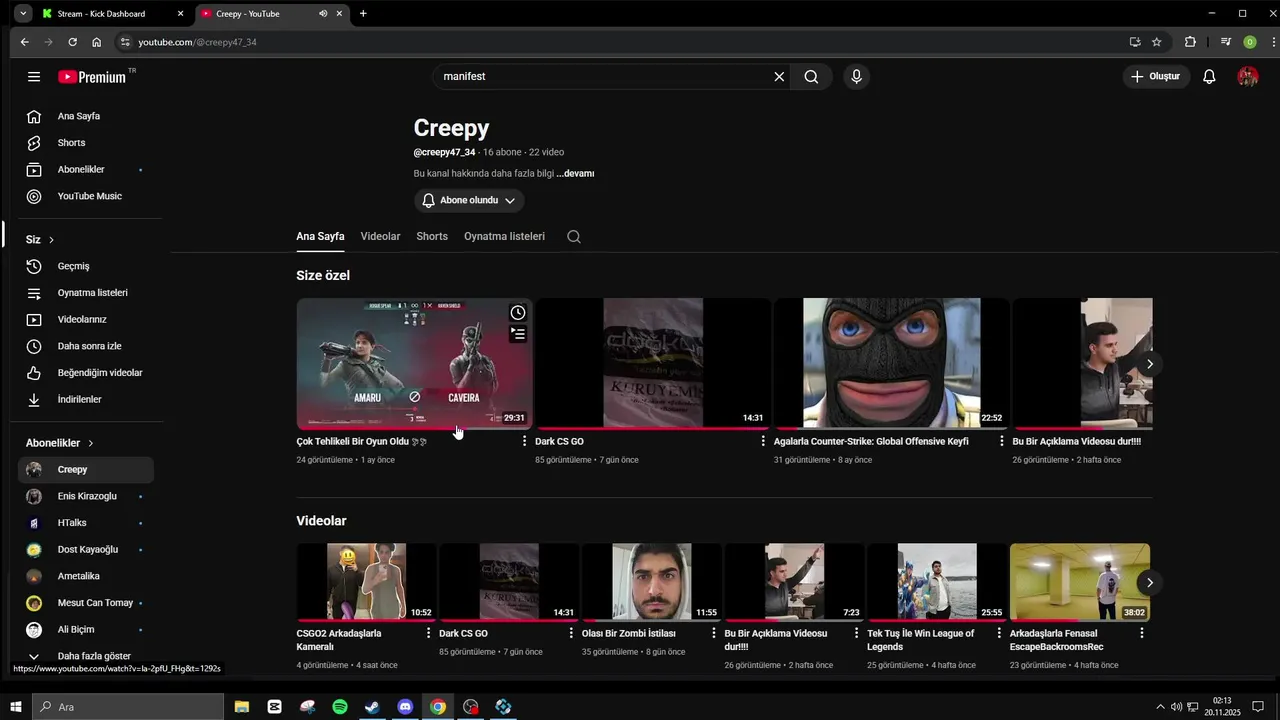Show next videos in Videolar carousel
The image size is (1280, 720).
1150,582
